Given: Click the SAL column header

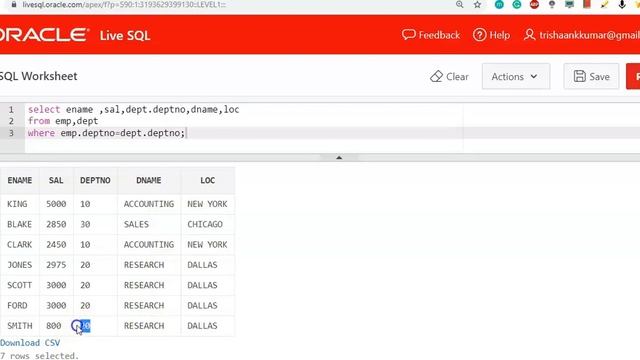Looking at the screenshot, I should (56, 180).
